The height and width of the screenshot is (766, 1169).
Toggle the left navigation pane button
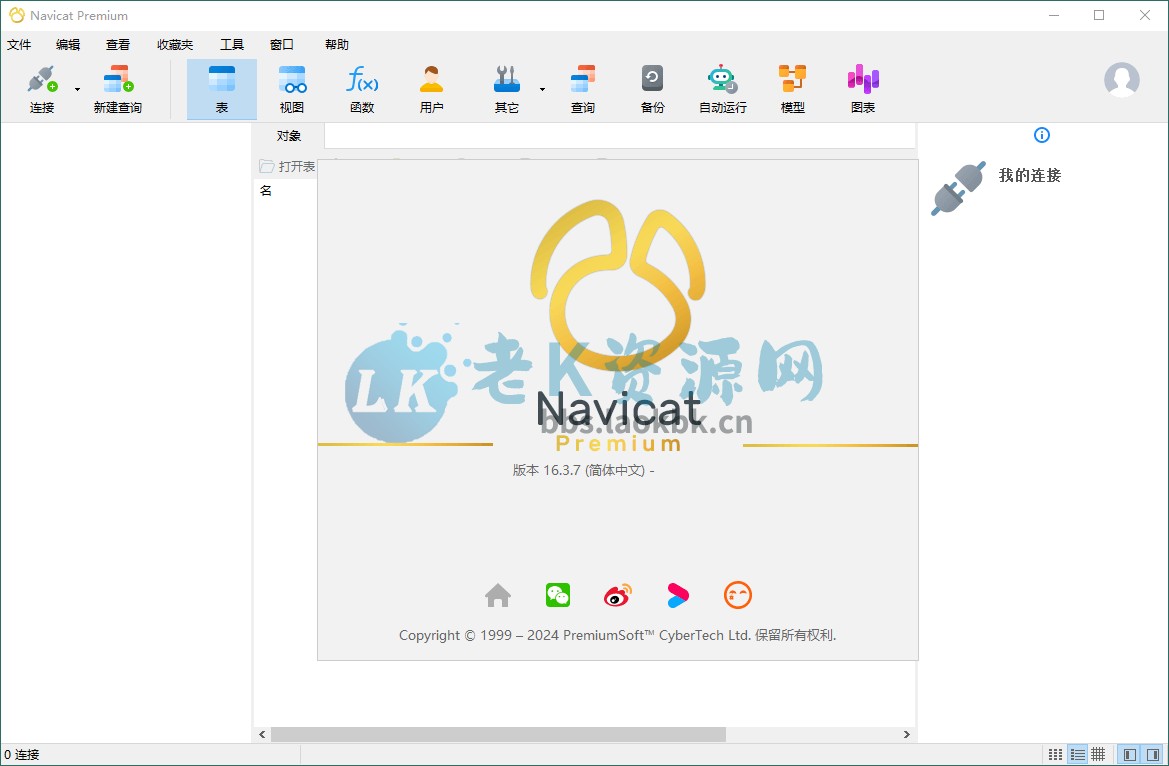point(1129,755)
